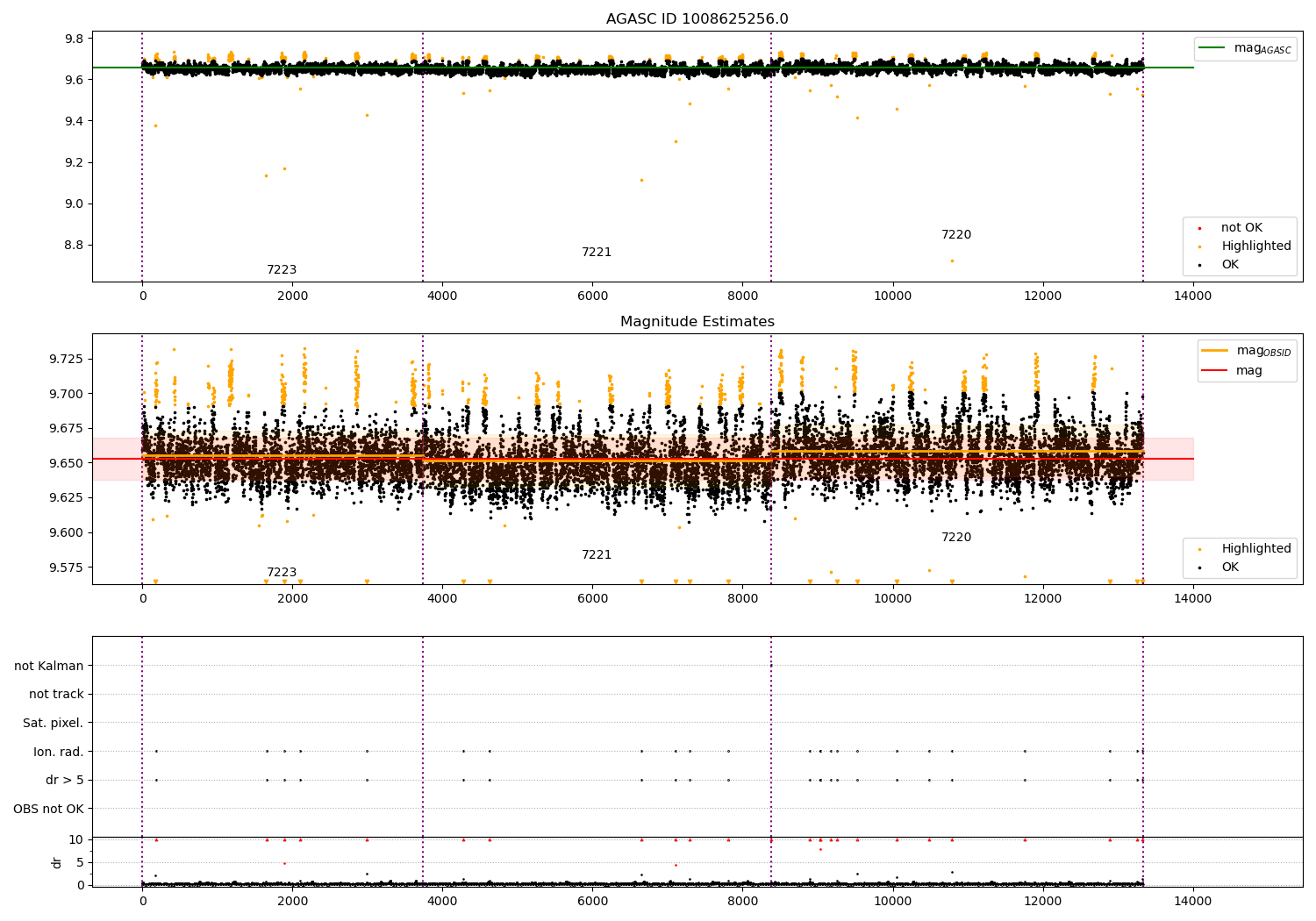
Task: Click the '9.625' y-tick label
Action: tap(67, 497)
